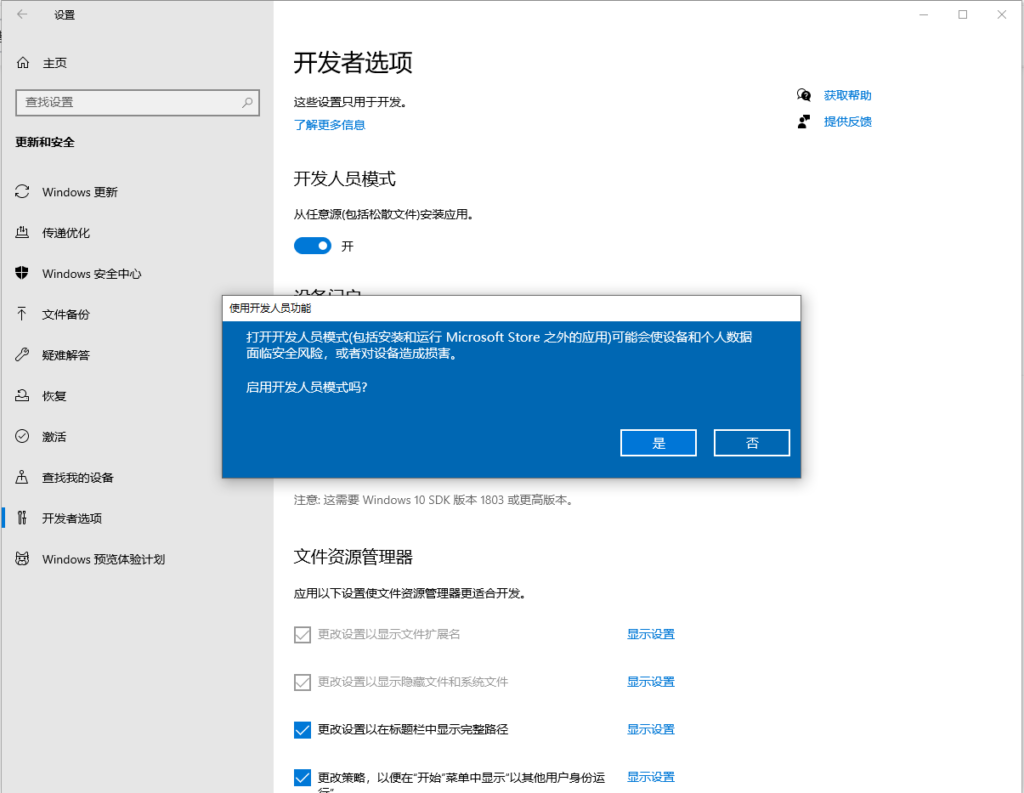This screenshot has height=793, width=1024.
Task: Uncheck 更改设置以在标题栏中显示完整路径 checkbox
Action: click(302, 730)
